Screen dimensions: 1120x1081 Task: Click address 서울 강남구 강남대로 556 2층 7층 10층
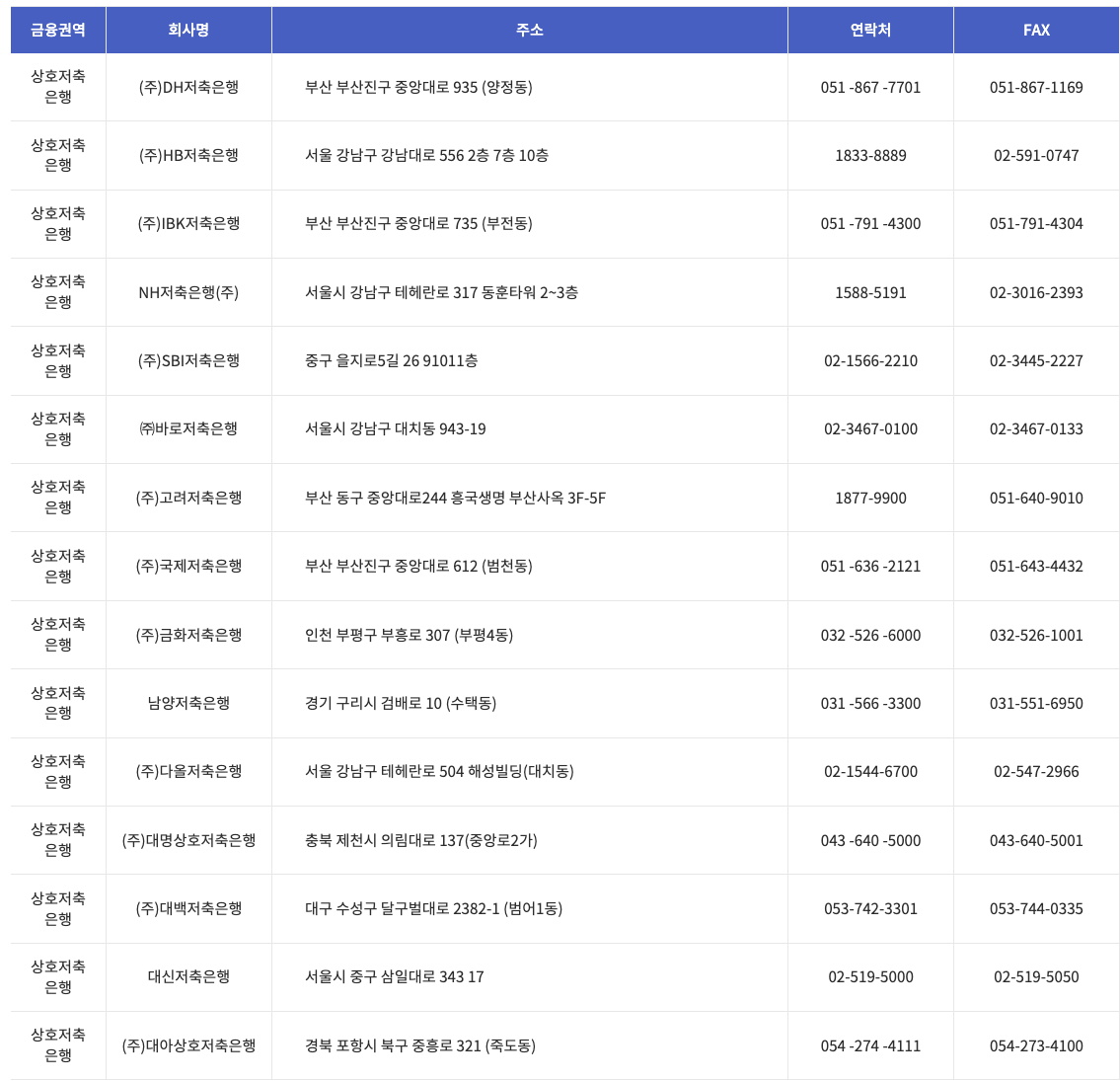pyautogui.click(x=427, y=155)
